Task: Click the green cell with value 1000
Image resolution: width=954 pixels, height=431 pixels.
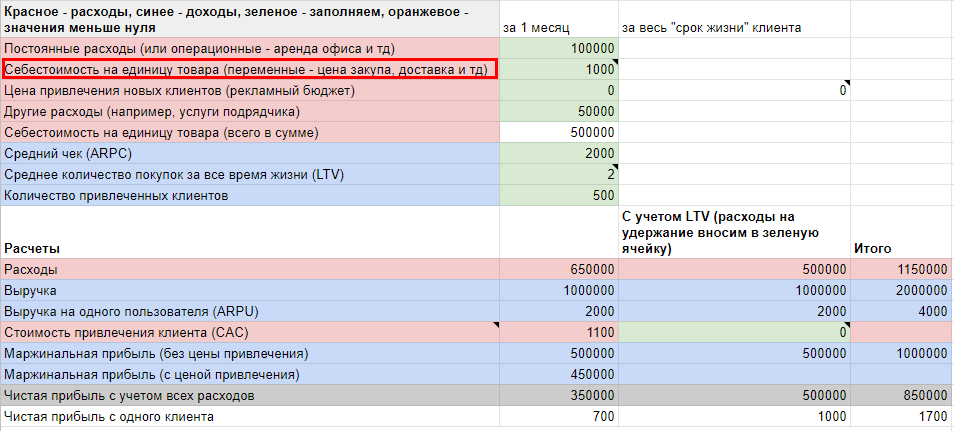Action: 559,69
